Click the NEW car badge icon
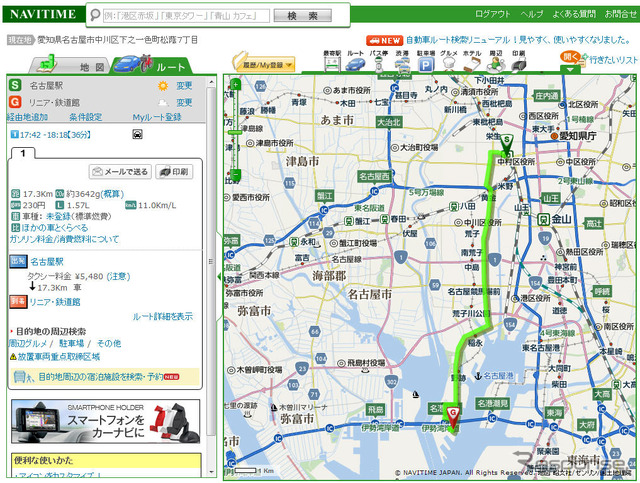Viewport: 640px width, 483px height. (x=384, y=40)
